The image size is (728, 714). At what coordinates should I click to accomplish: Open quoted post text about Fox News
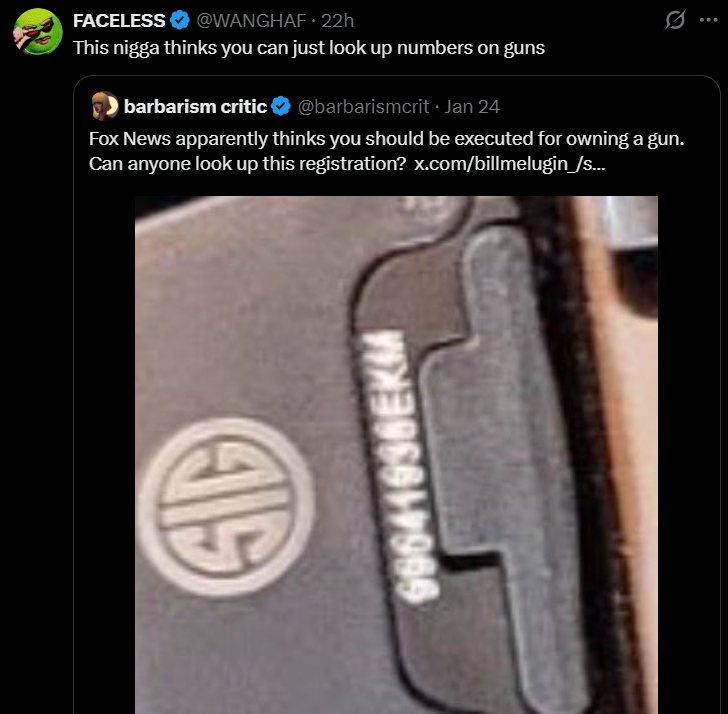point(386,151)
